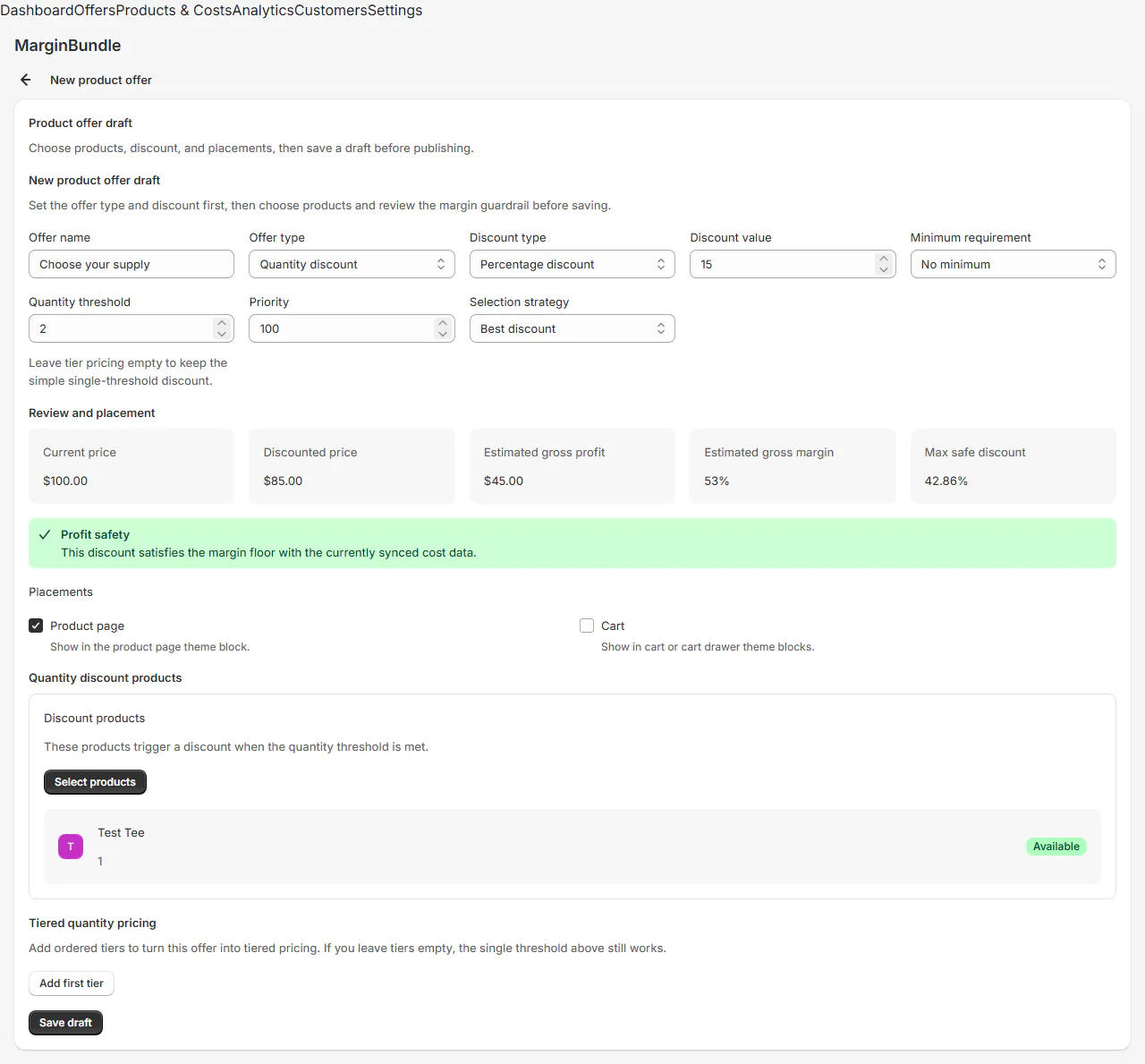Screen dimensions: 1145x1064
Task: Click the $100.00 current price value
Action: tap(65, 481)
